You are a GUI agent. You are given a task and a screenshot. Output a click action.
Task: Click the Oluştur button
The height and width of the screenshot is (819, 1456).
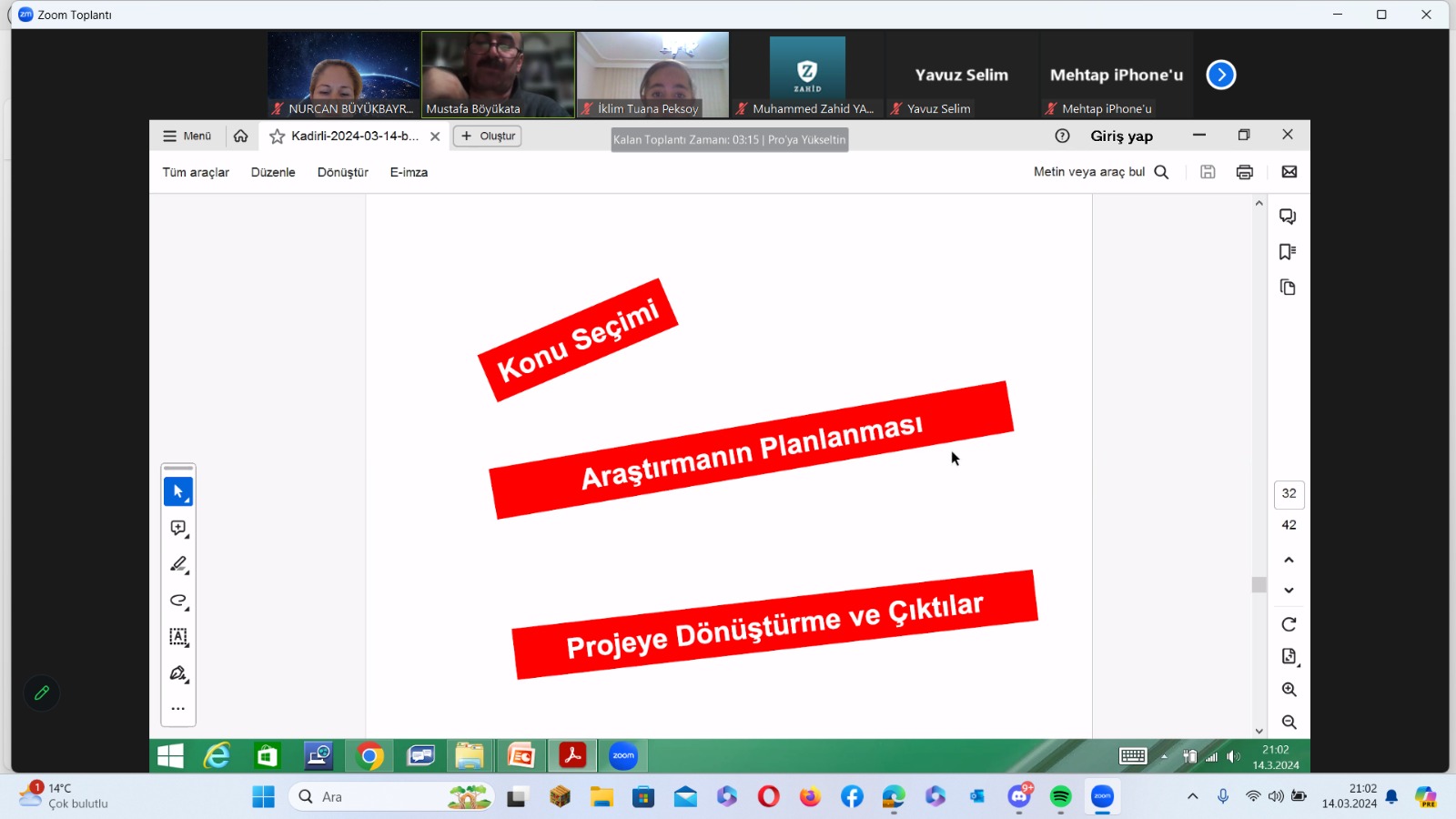[488, 136]
